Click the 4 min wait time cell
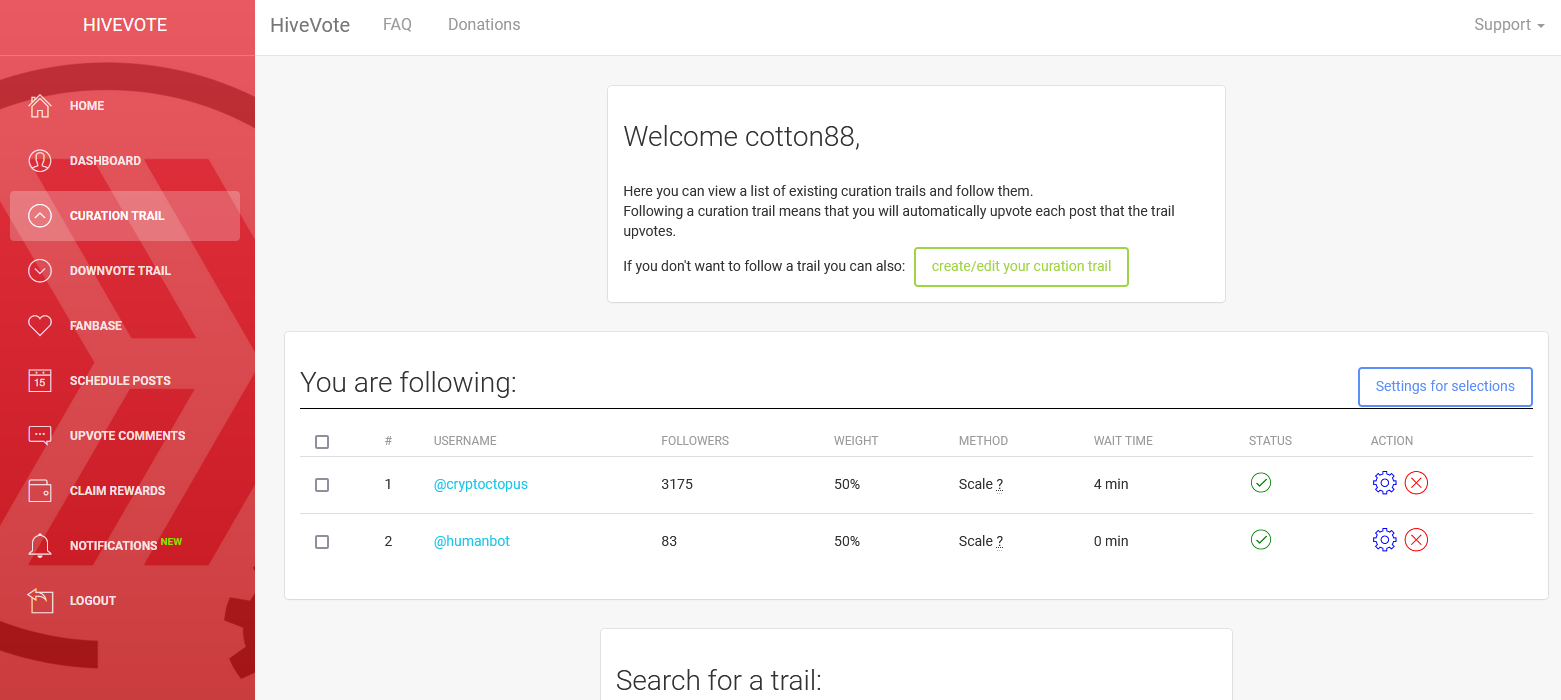This screenshot has height=700, width=1561. [x=1111, y=484]
